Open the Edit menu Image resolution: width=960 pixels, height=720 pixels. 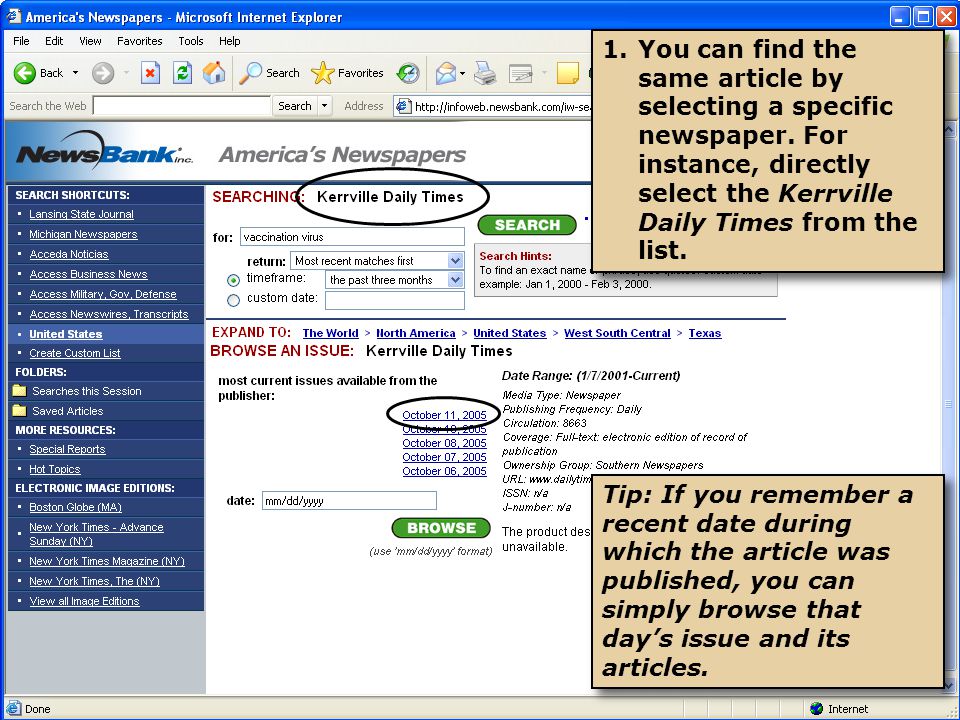(x=54, y=41)
